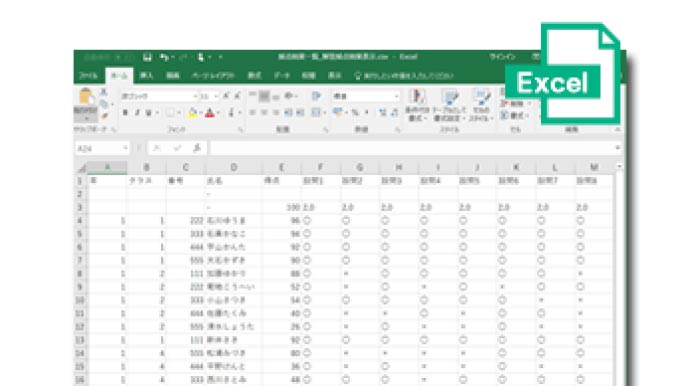This screenshot has height=386, width=700.
Task: Click the Decrease Decimal icon
Action: [395, 113]
